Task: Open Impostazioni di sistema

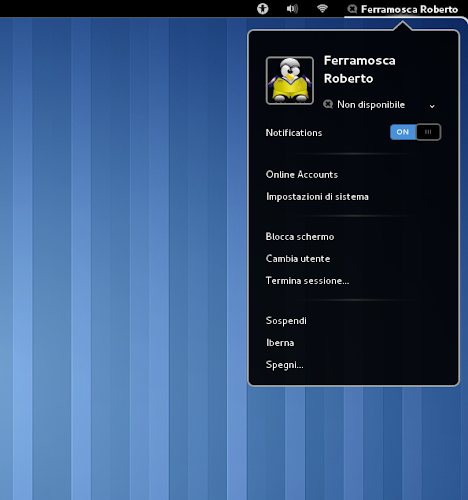Action: [x=317, y=197]
